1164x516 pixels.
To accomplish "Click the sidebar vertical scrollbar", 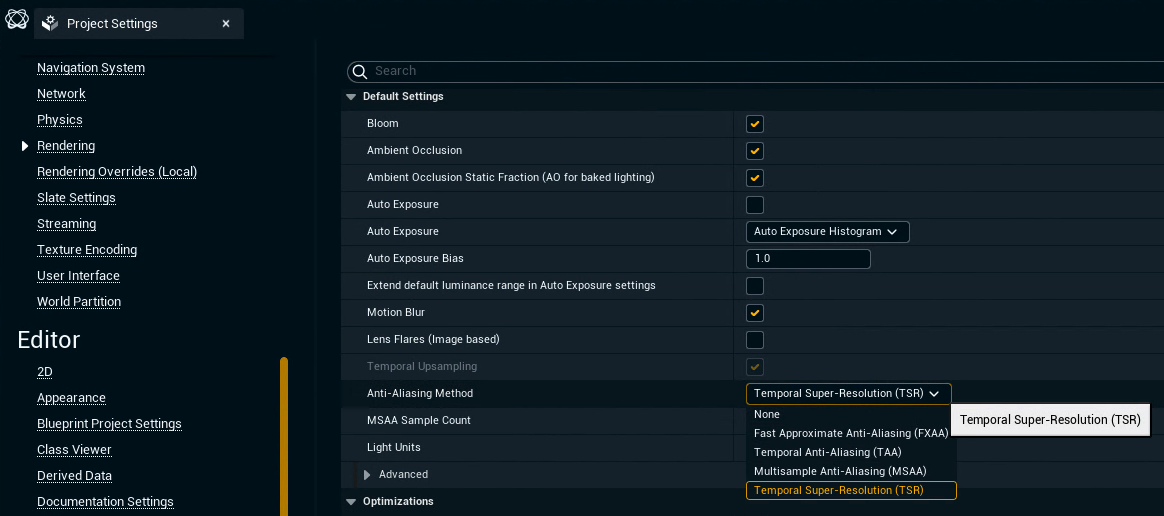I will pyautogui.click(x=284, y=436).
